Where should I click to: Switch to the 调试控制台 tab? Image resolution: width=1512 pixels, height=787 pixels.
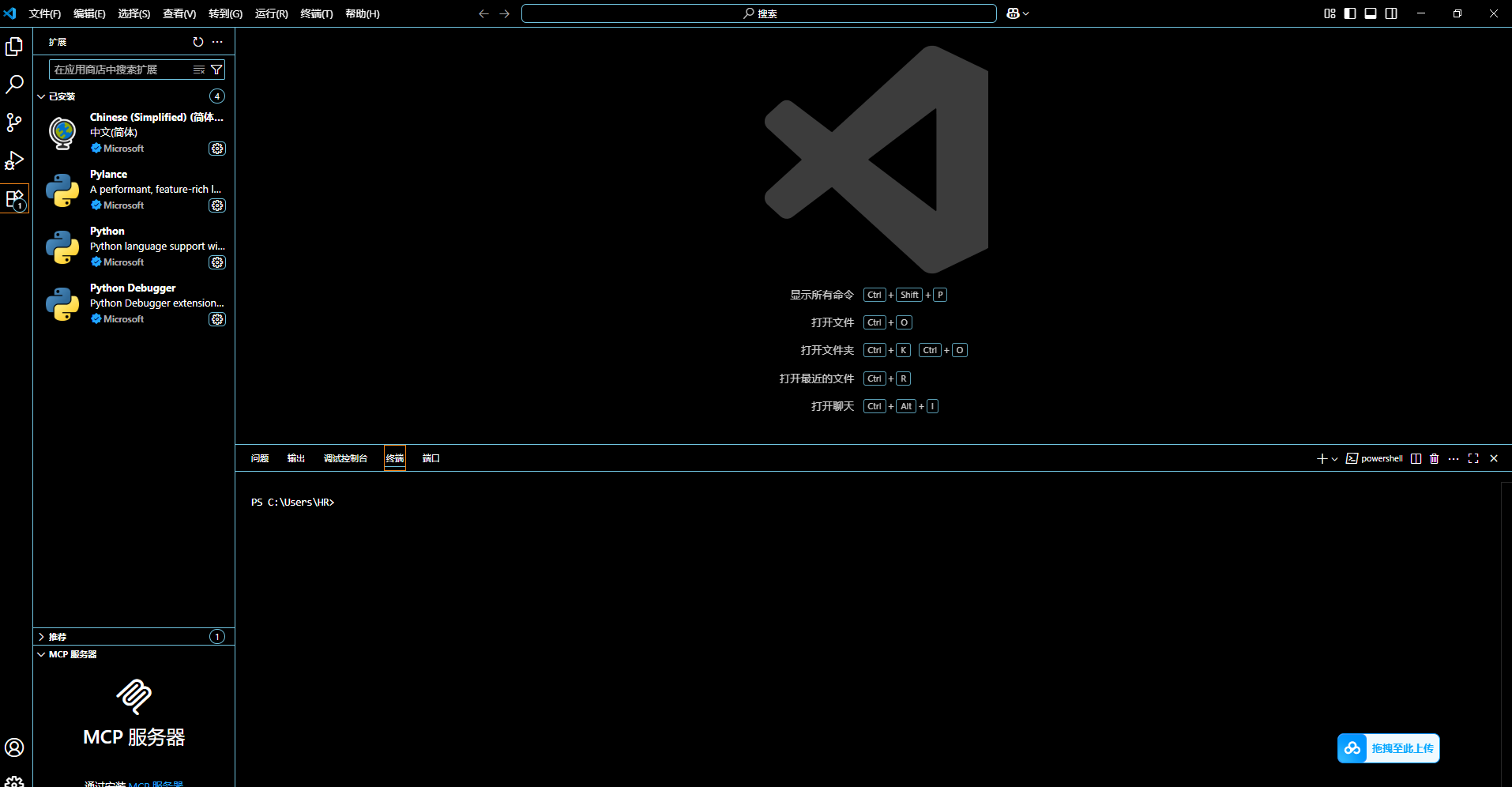point(345,458)
